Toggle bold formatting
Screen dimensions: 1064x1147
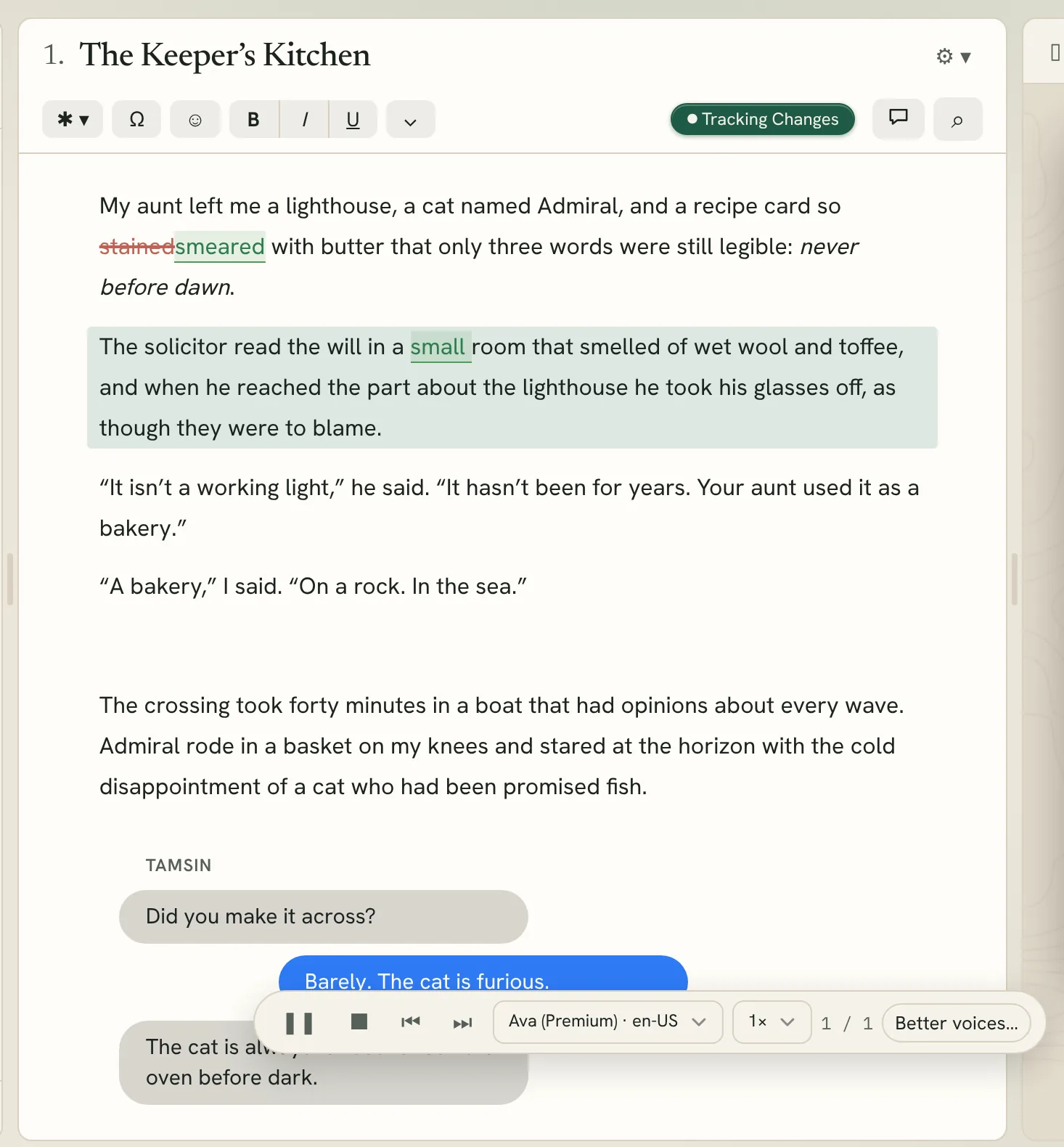coord(253,119)
